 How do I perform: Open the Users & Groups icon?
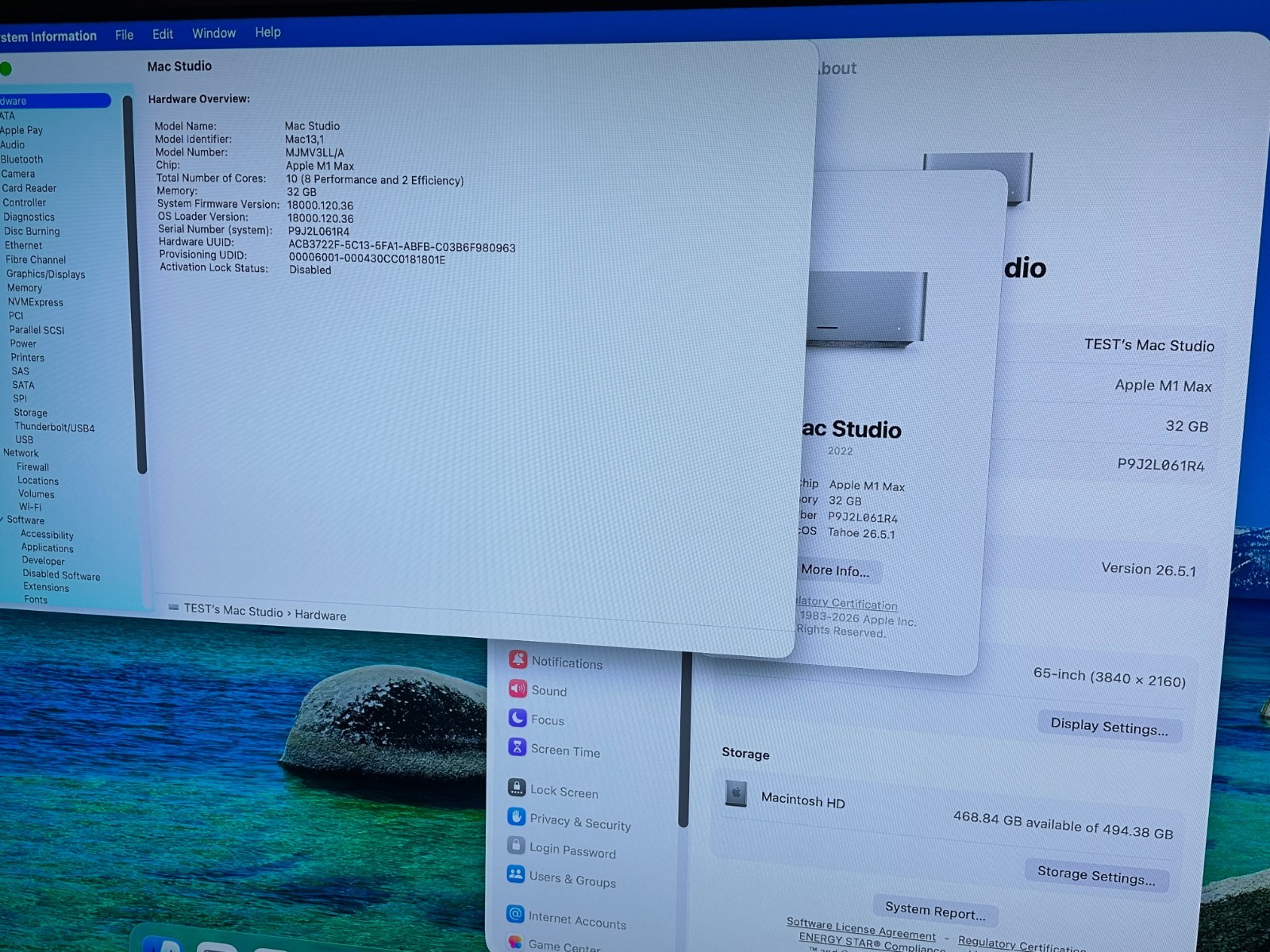click(x=515, y=874)
